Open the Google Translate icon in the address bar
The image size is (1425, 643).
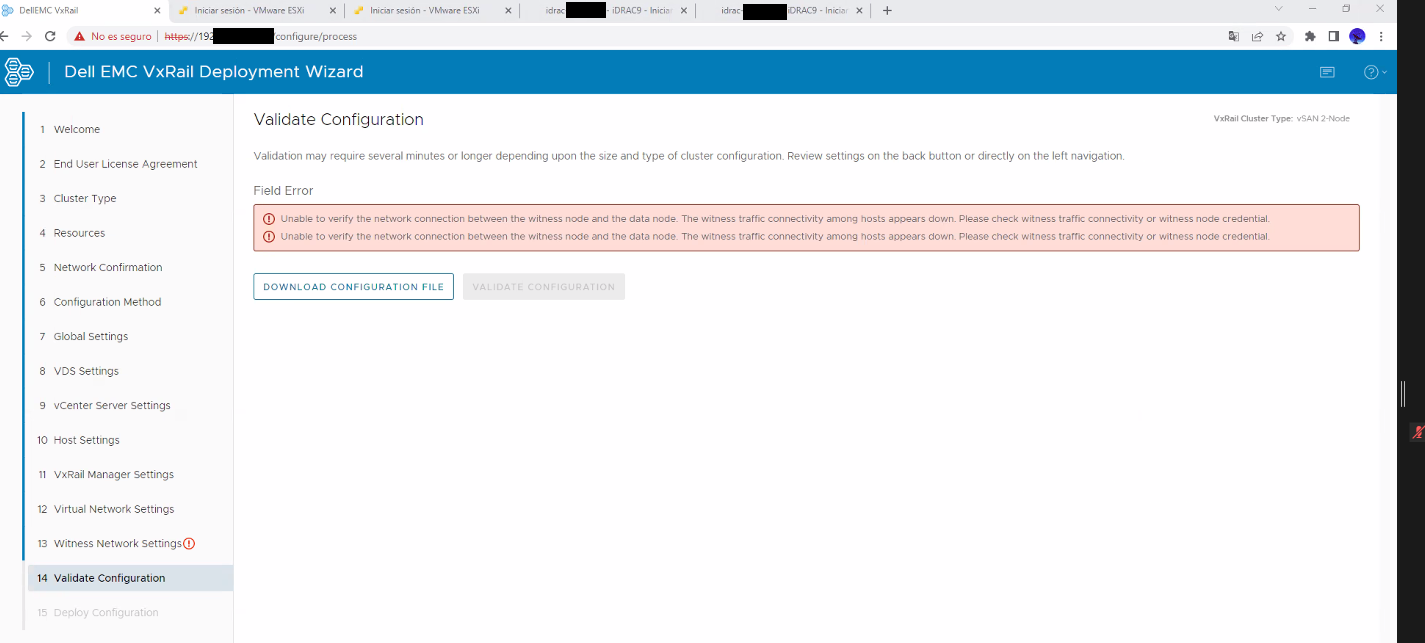tap(1233, 35)
